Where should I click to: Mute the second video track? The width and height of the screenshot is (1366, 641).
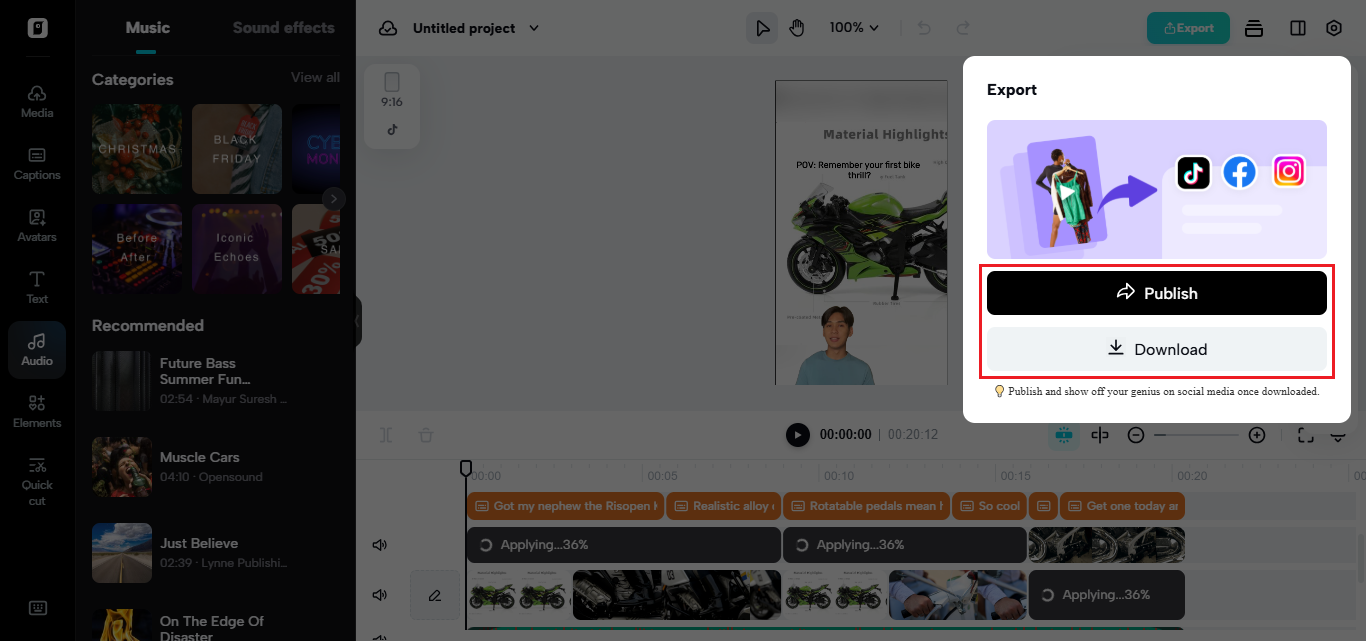[x=380, y=595]
